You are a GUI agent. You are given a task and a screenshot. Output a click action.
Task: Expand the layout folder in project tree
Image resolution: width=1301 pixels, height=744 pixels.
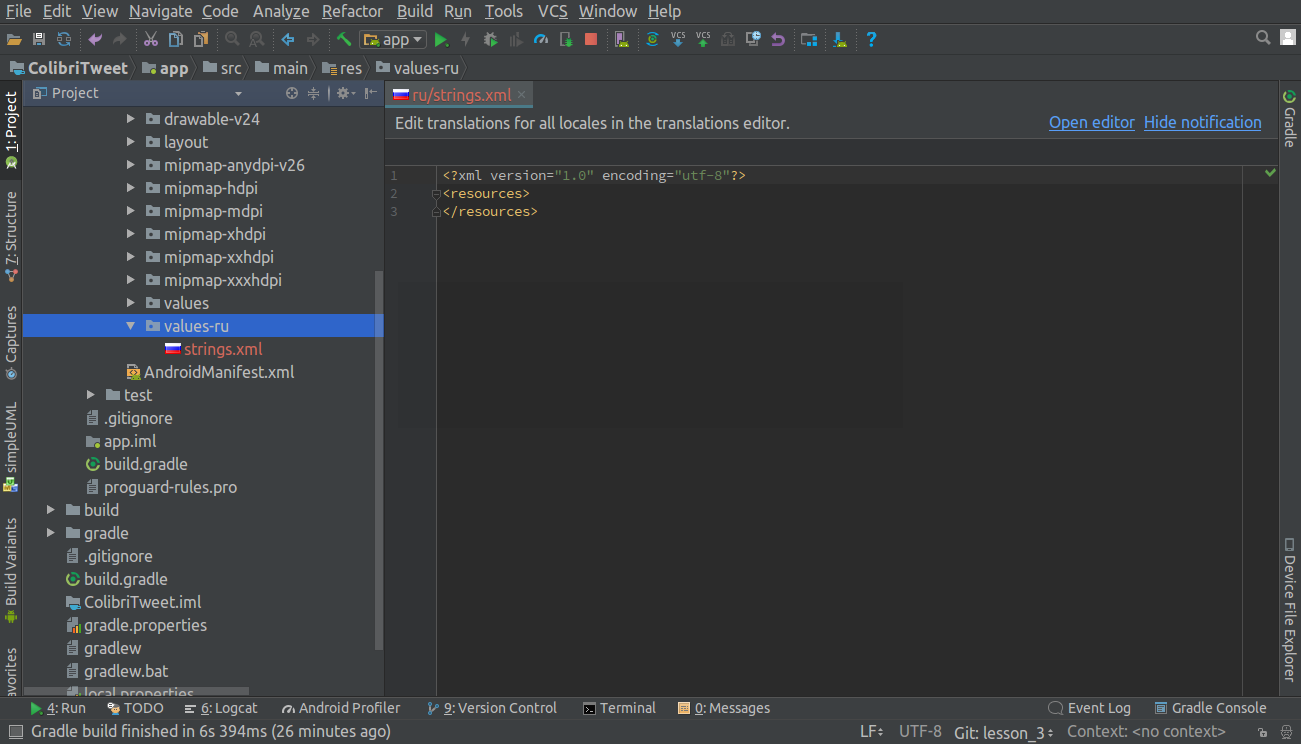click(x=131, y=142)
